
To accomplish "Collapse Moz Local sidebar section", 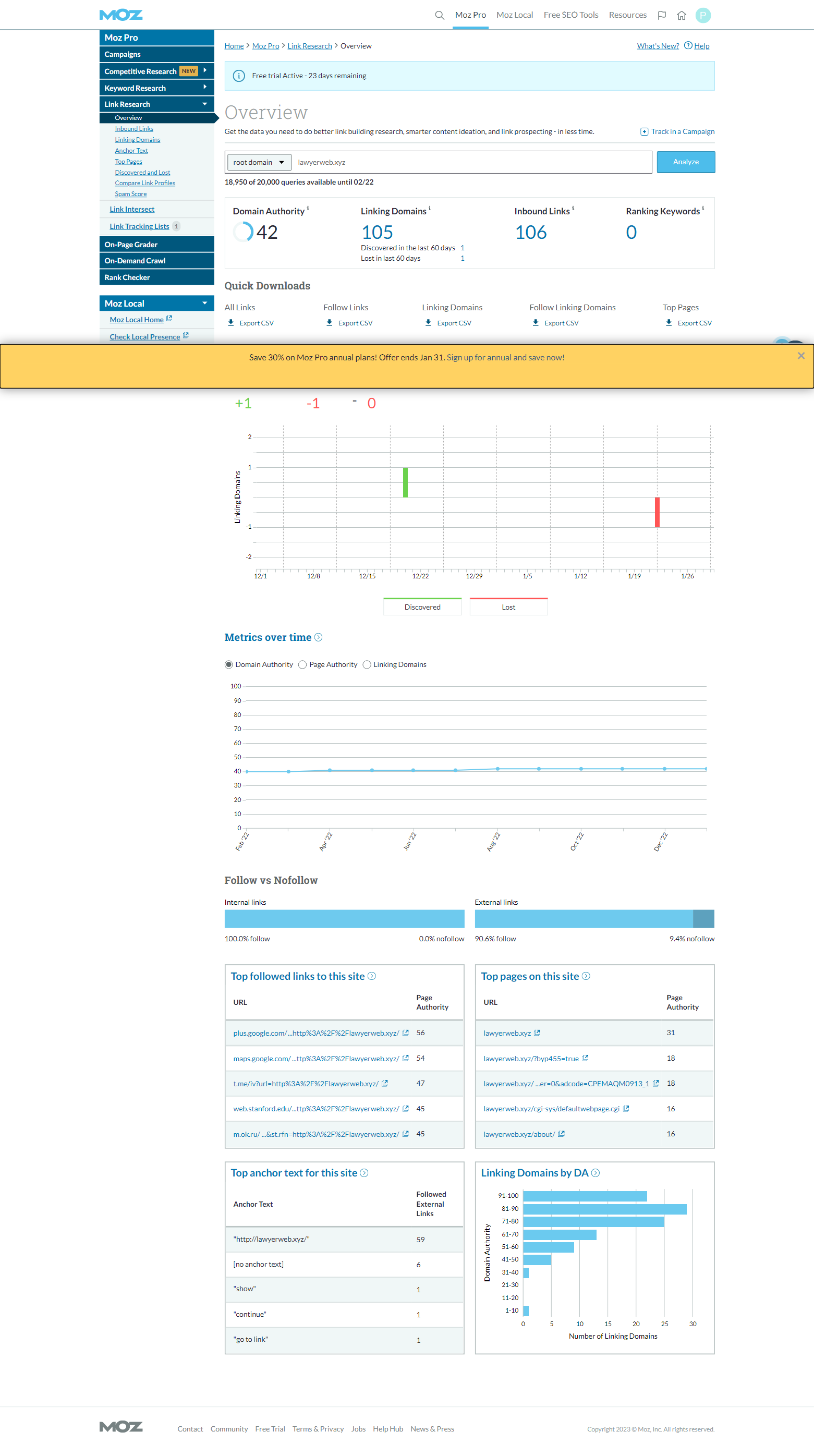I will pos(156,304).
